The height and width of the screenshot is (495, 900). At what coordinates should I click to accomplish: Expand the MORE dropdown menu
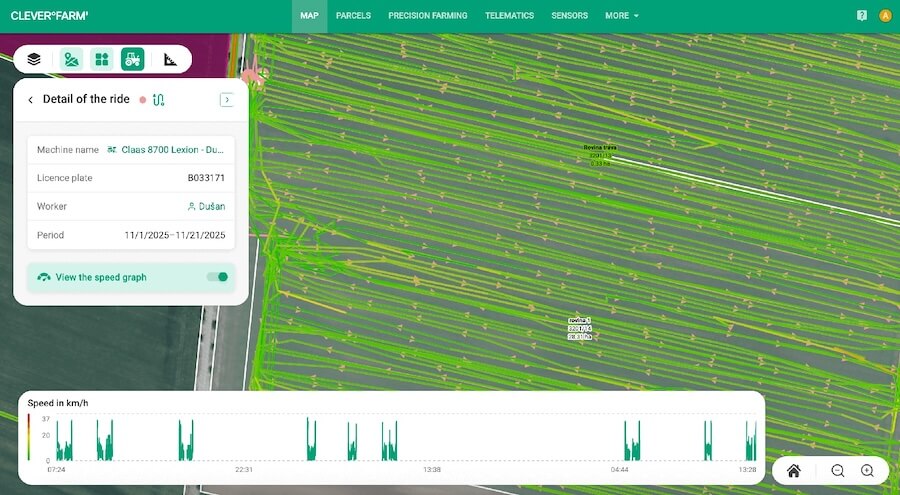(622, 16)
